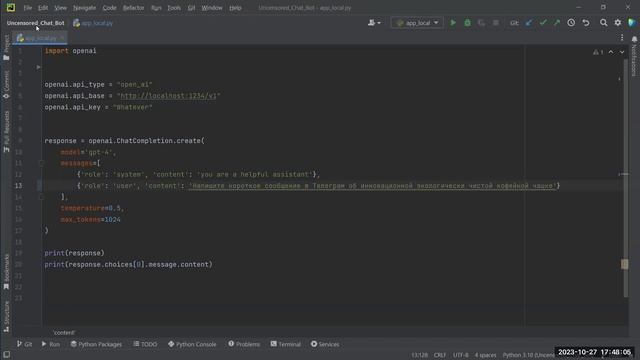640x360 pixels.
Task: Toggle tool window bars in bottom corner
Action: [6, 355]
